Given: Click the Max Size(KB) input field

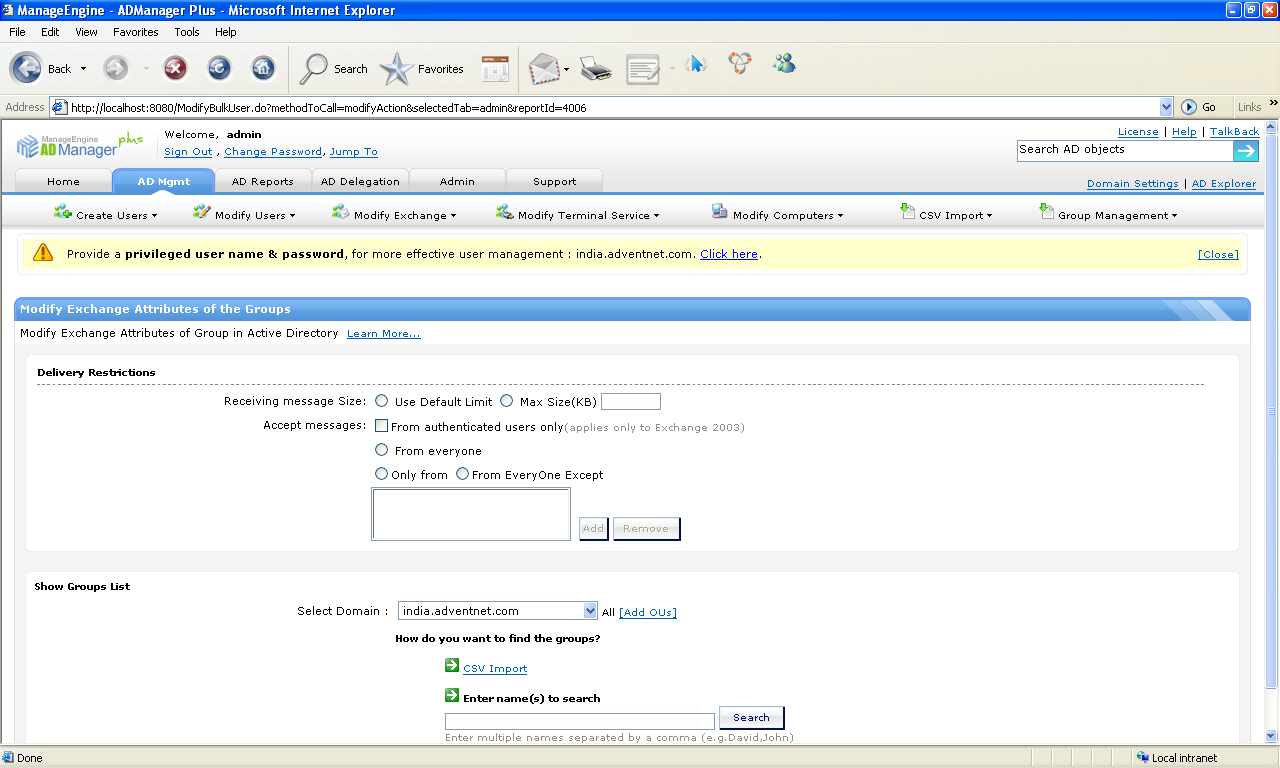Looking at the screenshot, I should tap(630, 402).
